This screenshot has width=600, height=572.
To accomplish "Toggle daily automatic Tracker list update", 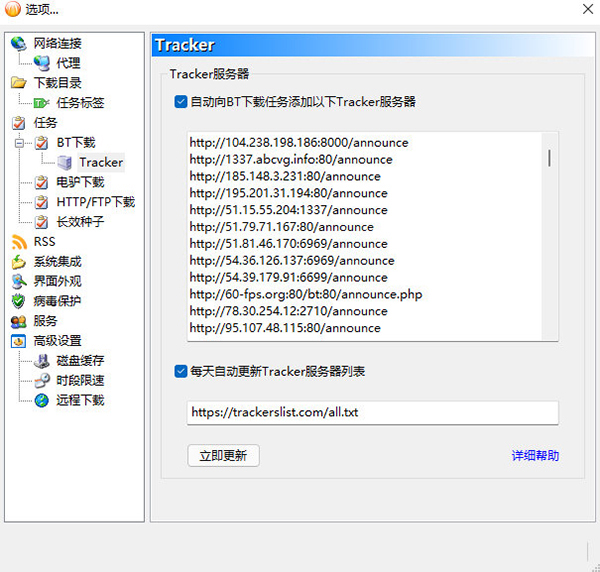I will 181,372.
